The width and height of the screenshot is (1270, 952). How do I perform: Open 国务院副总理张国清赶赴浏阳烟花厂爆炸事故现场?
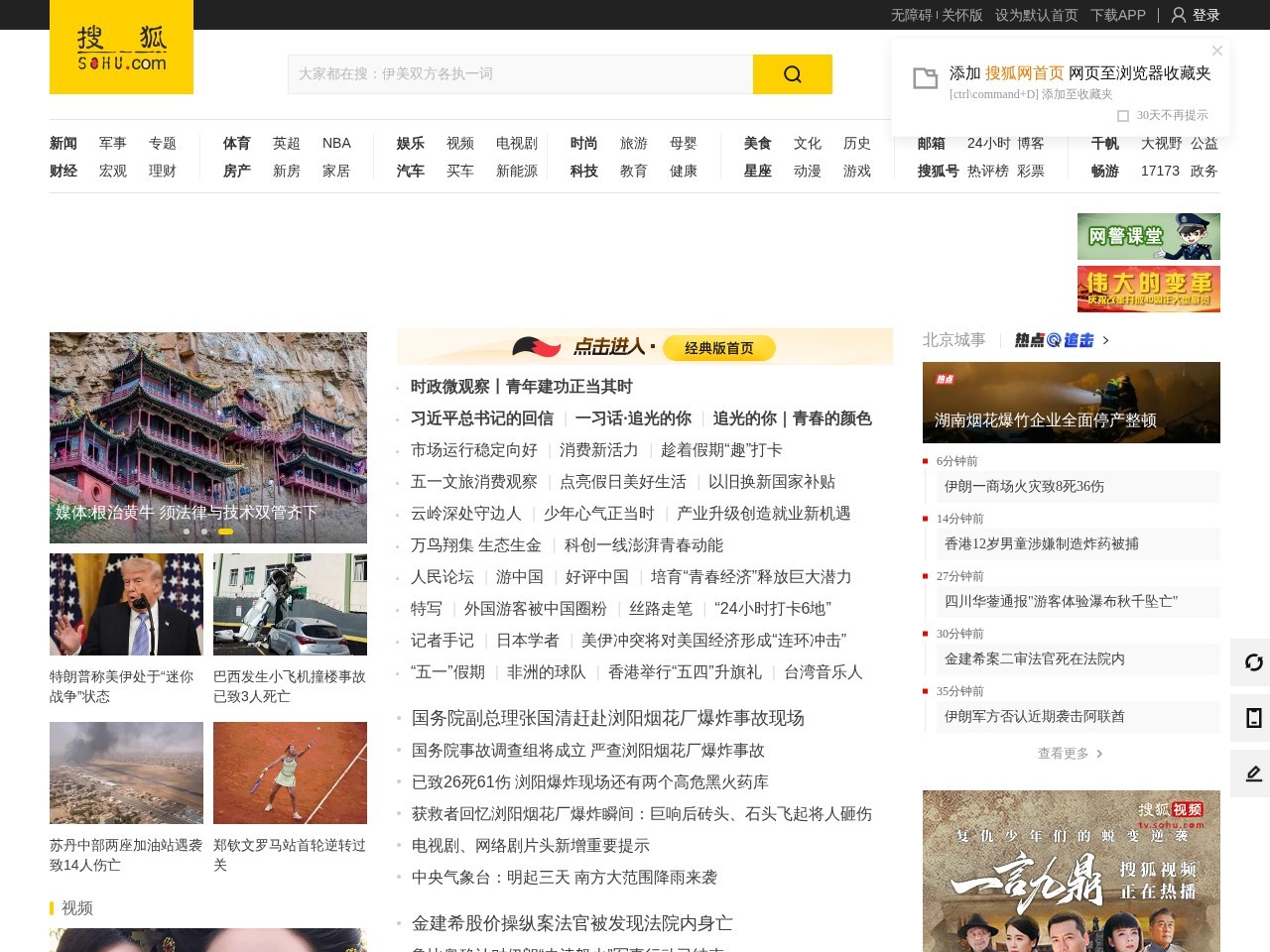[608, 718]
